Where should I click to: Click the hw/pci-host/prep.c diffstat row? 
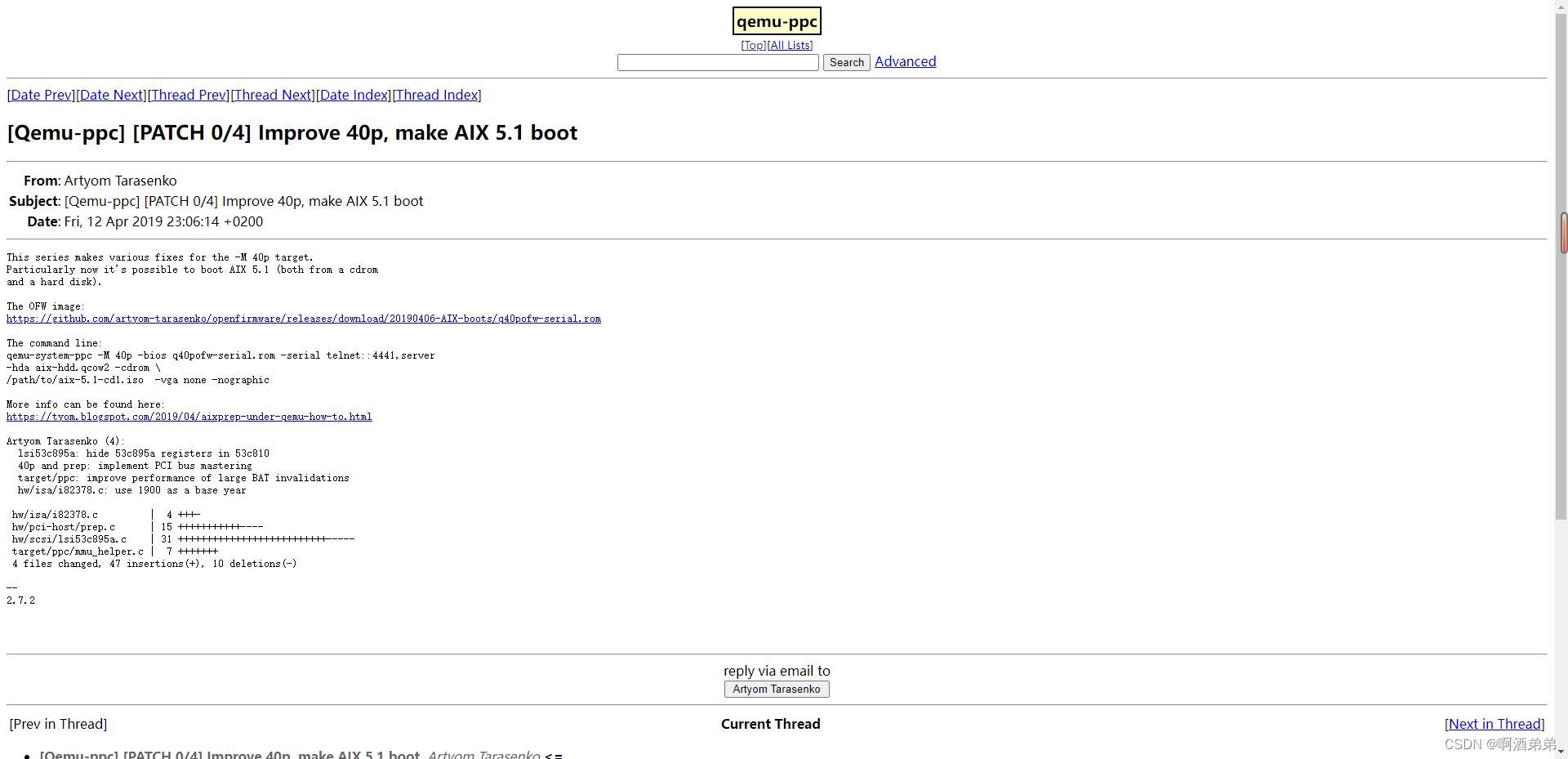[x=137, y=528]
